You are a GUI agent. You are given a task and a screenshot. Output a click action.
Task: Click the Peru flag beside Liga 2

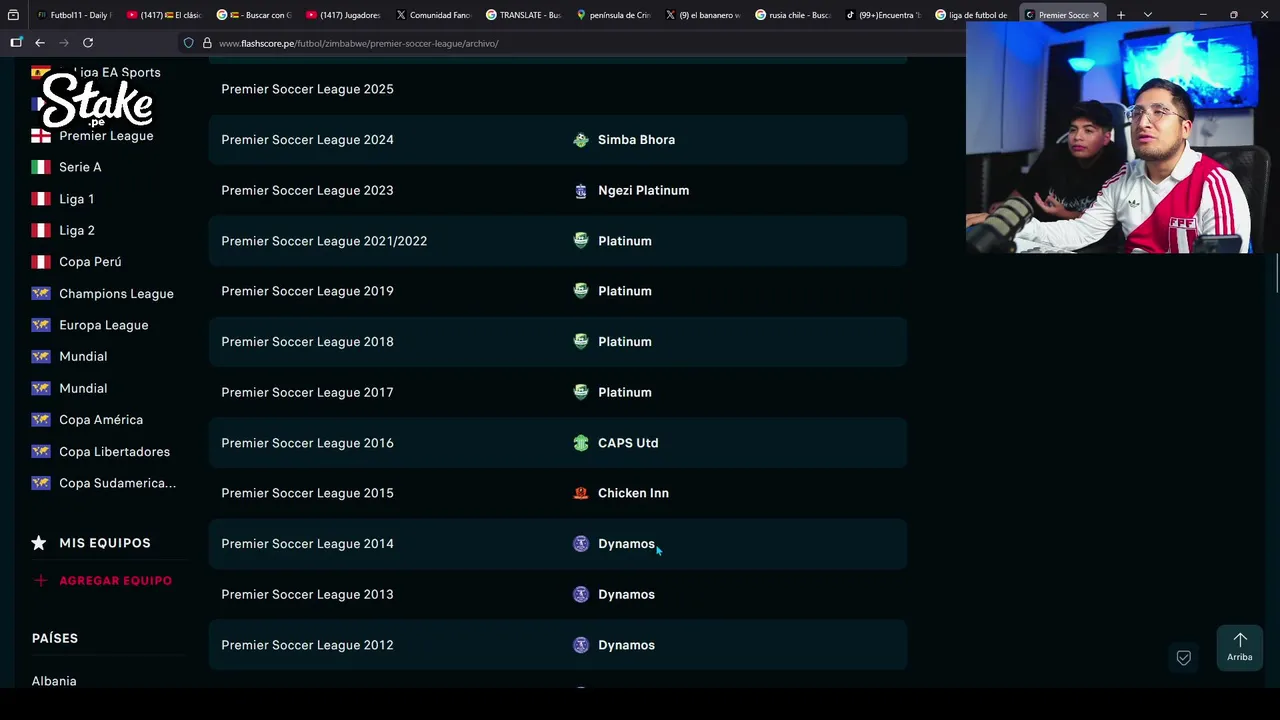pyautogui.click(x=41, y=230)
